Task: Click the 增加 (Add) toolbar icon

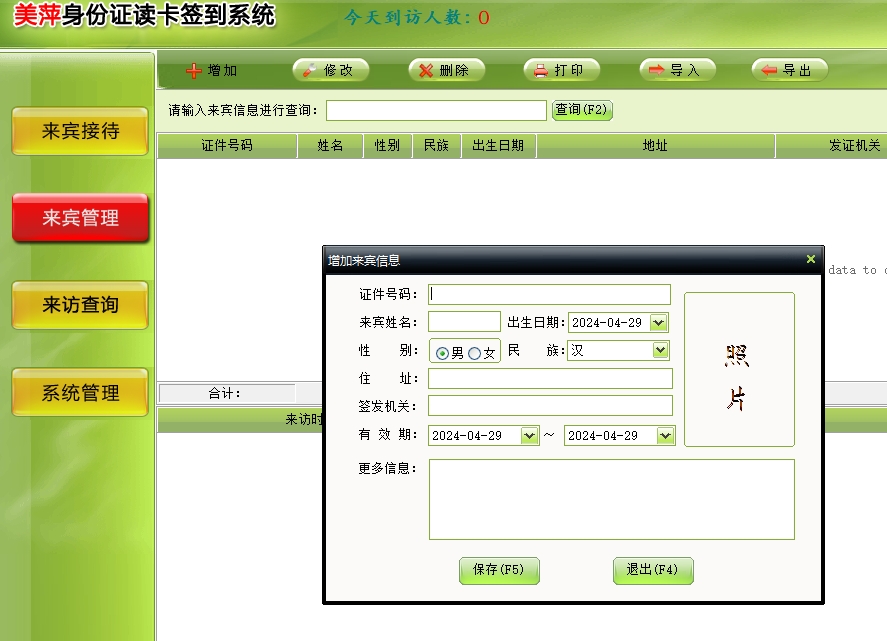Action: coord(195,71)
